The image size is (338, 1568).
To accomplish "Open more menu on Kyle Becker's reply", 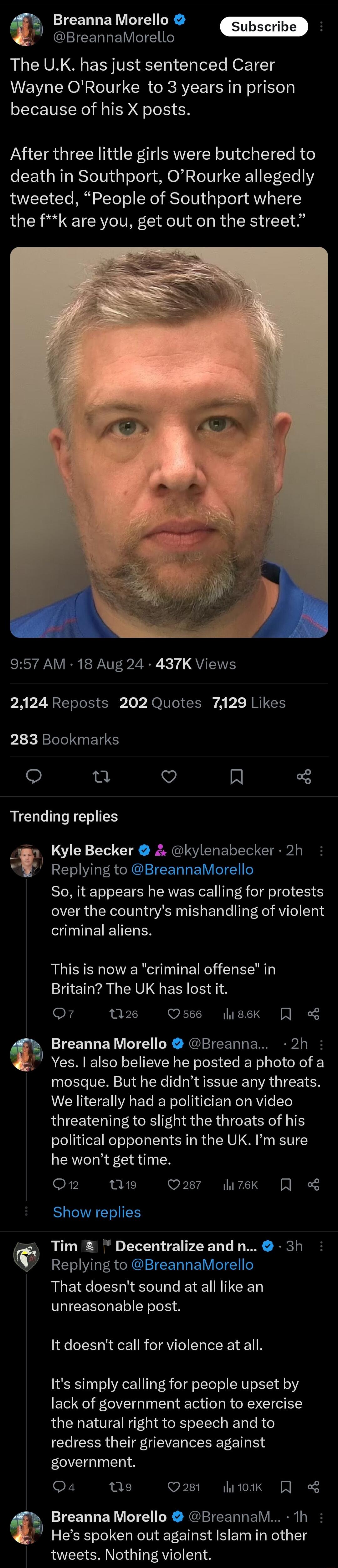I will [x=321, y=850].
